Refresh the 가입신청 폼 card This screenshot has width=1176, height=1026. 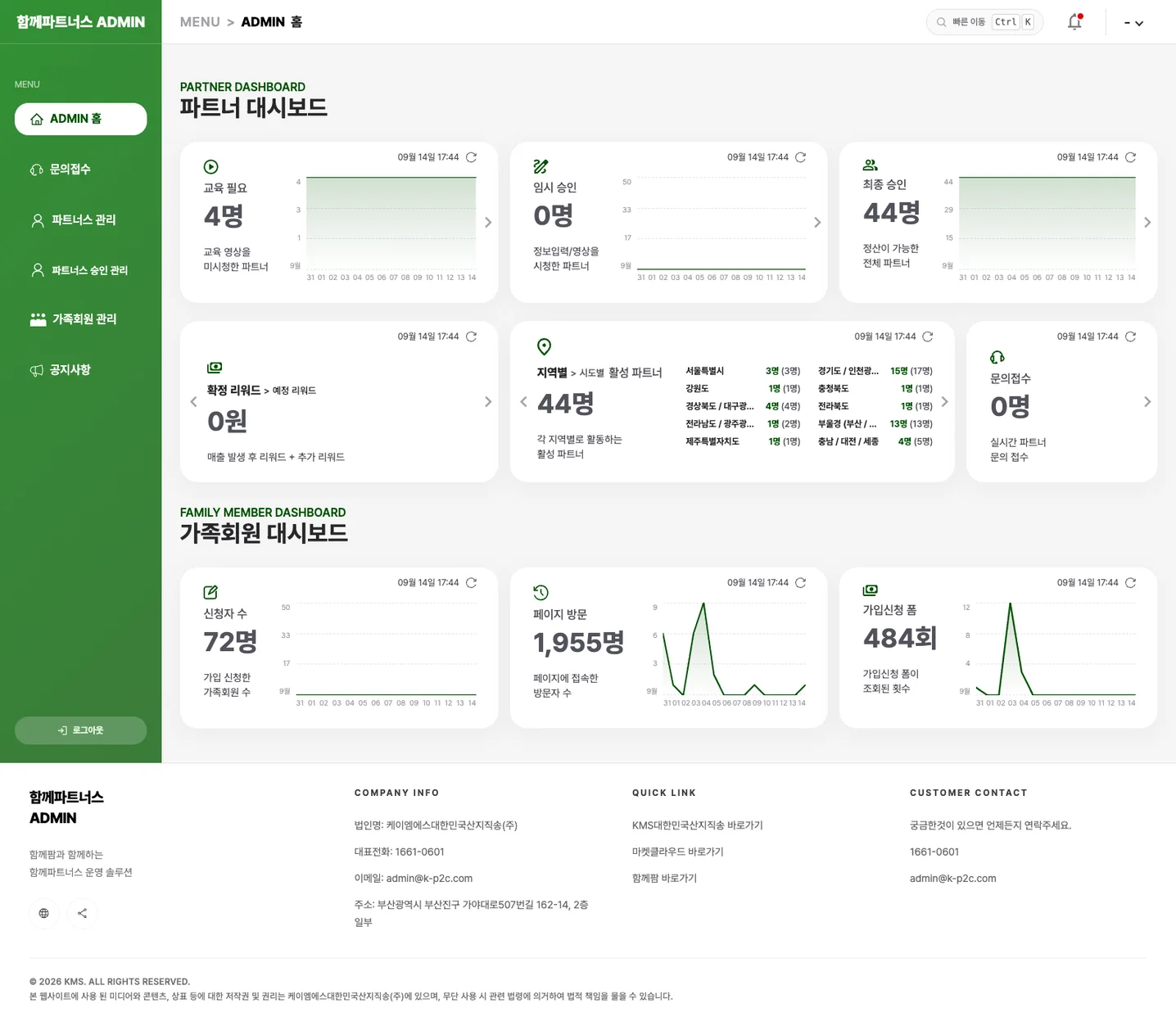pos(1131,583)
